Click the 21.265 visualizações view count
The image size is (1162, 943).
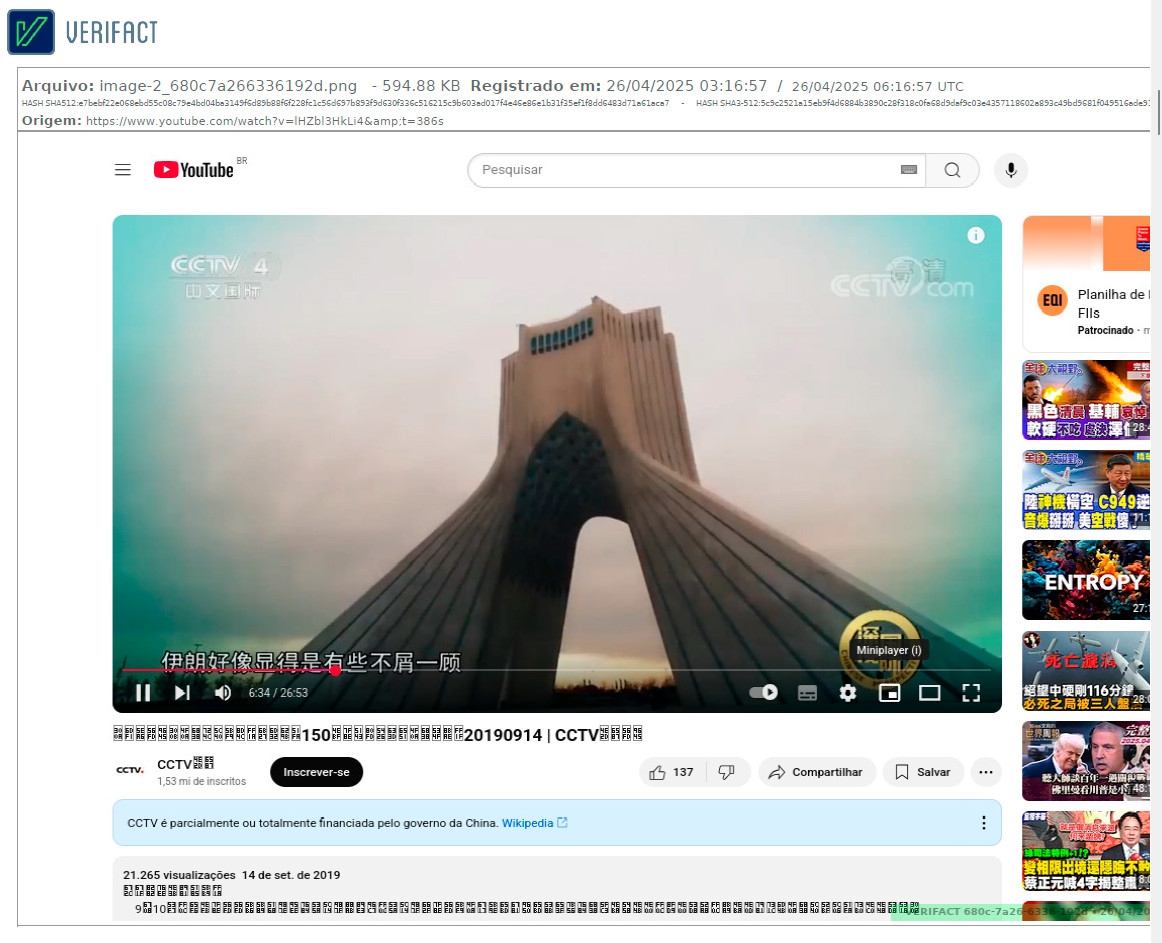tap(179, 875)
